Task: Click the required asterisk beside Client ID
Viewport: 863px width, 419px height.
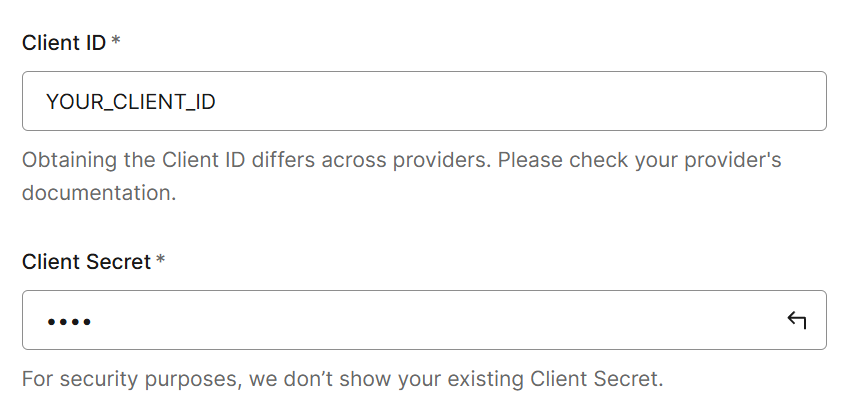Action: 116,42
